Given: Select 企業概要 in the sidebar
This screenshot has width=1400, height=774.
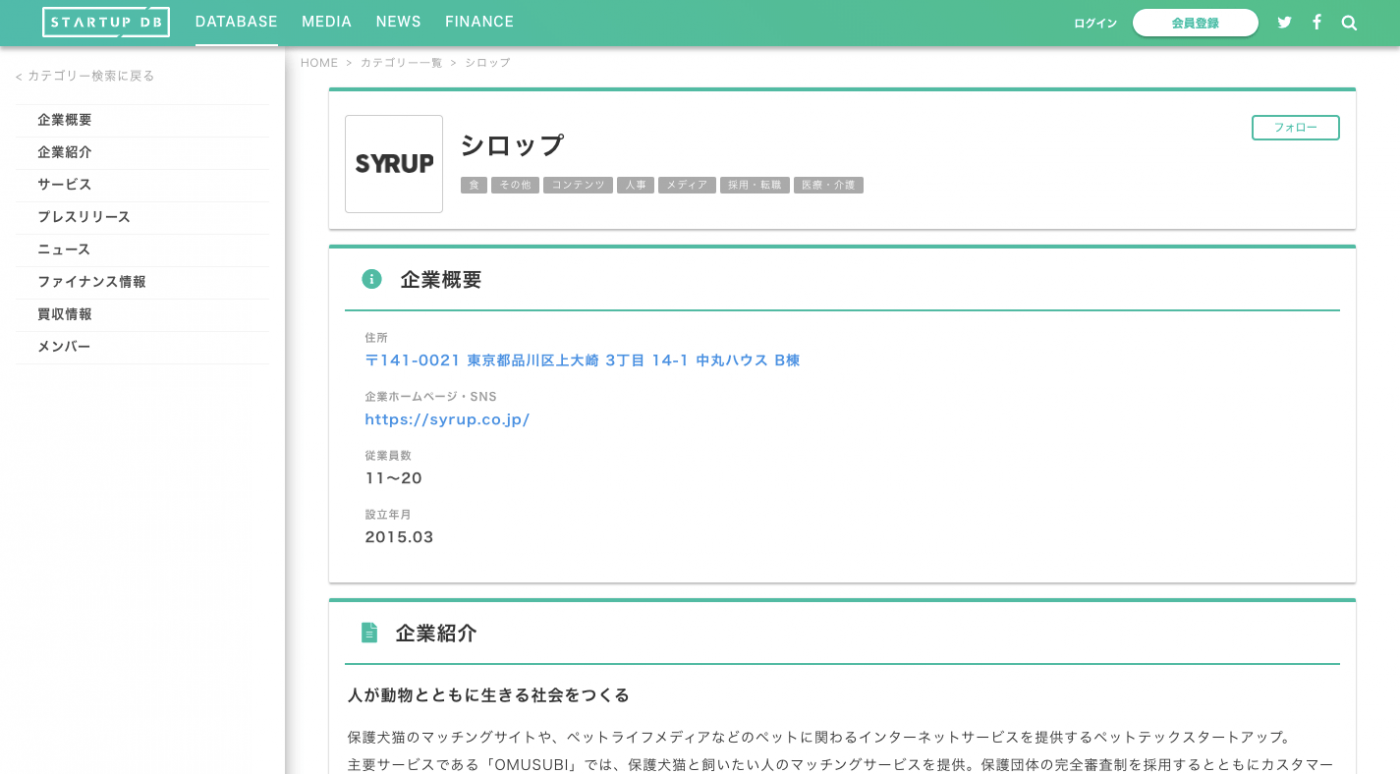Looking at the screenshot, I should click(x=142, y=120).
